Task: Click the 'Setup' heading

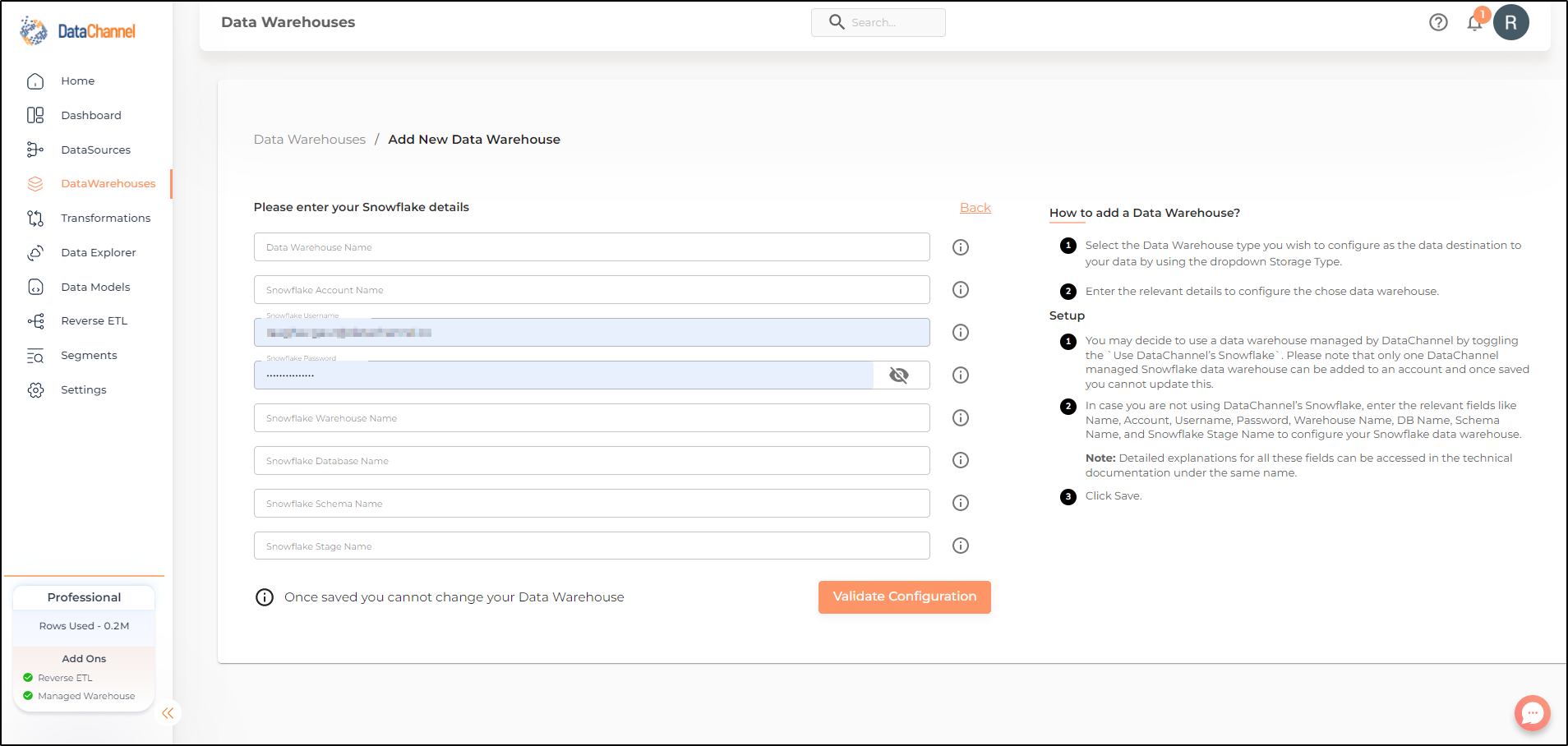Action: click(1067, 315)
